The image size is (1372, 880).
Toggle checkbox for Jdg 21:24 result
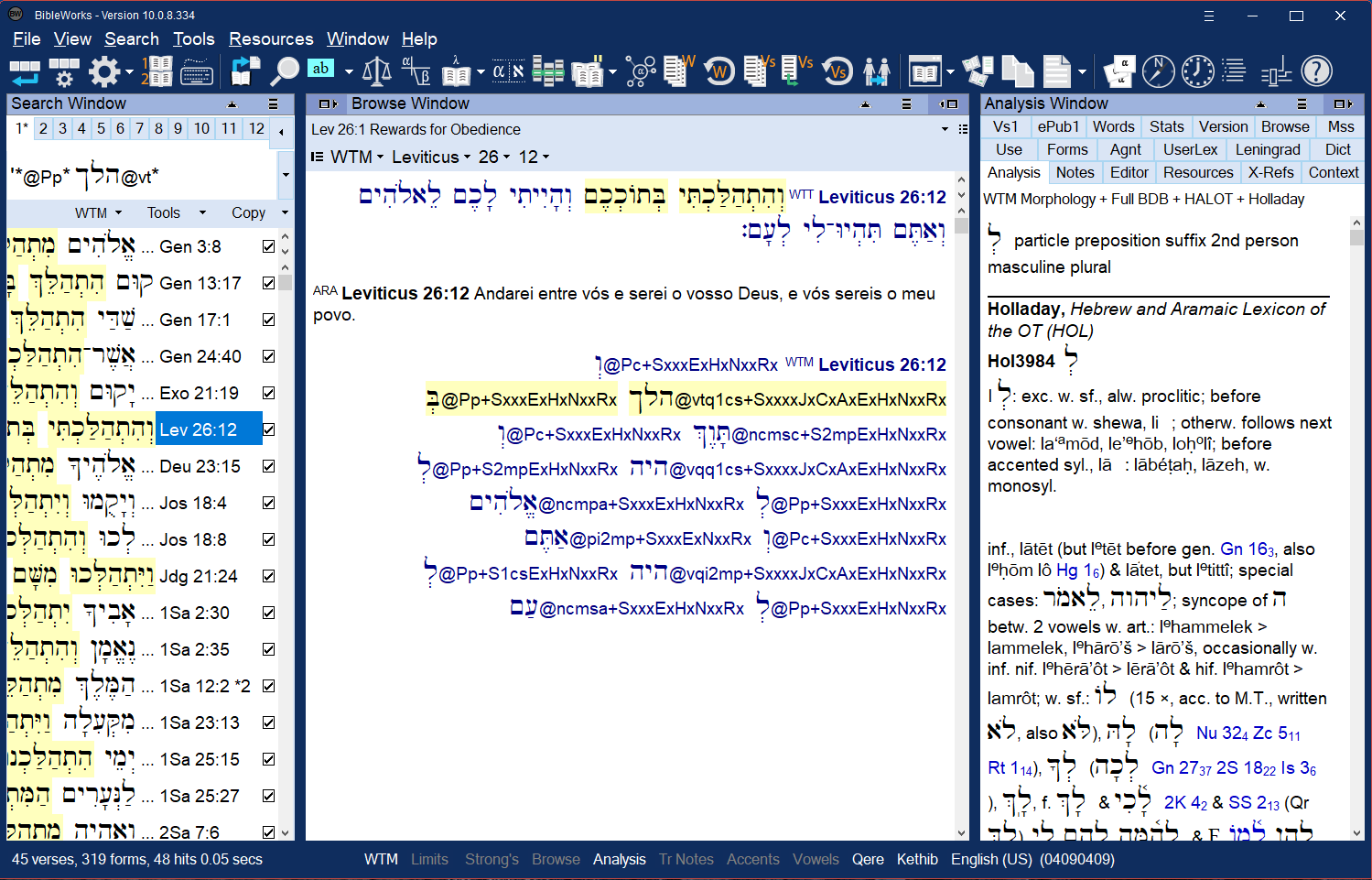pos(268,576)
